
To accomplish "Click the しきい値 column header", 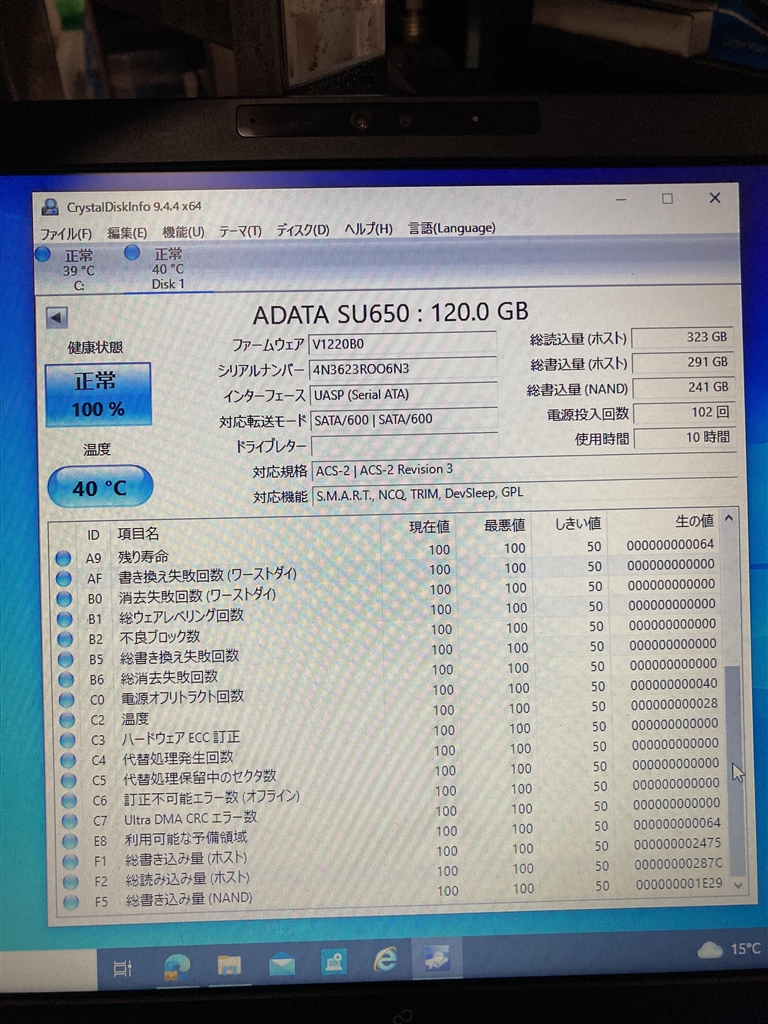I will [x=577, y=524].
